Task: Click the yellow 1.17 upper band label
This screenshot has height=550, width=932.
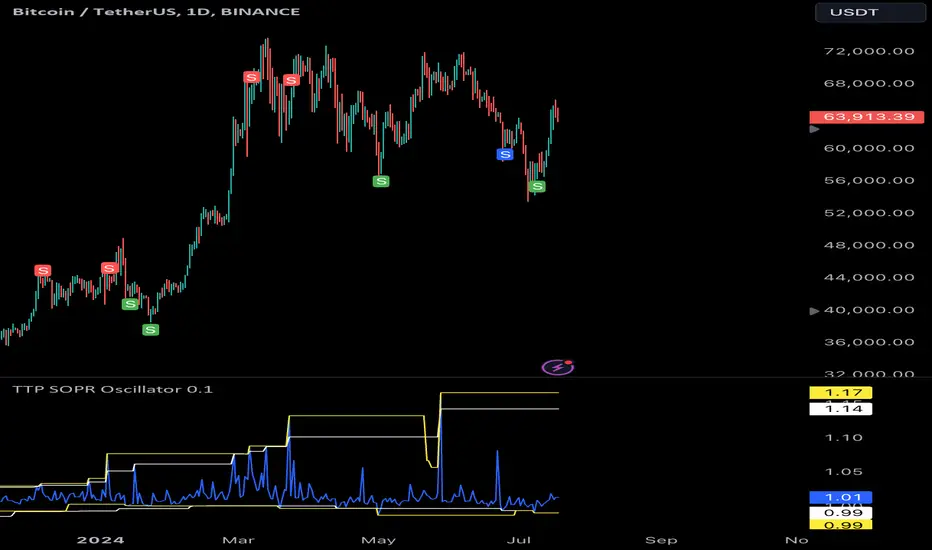Action: click(x=840, y=392)
